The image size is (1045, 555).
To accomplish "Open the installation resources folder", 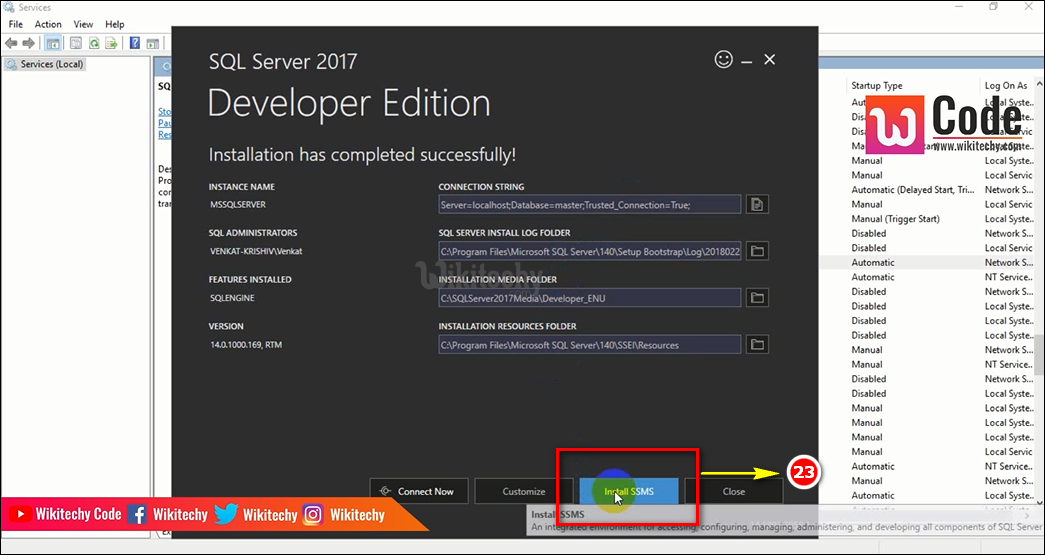I will point(757,345).
